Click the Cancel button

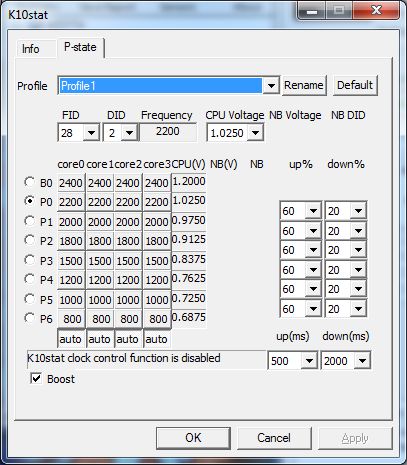click(274, 438)
